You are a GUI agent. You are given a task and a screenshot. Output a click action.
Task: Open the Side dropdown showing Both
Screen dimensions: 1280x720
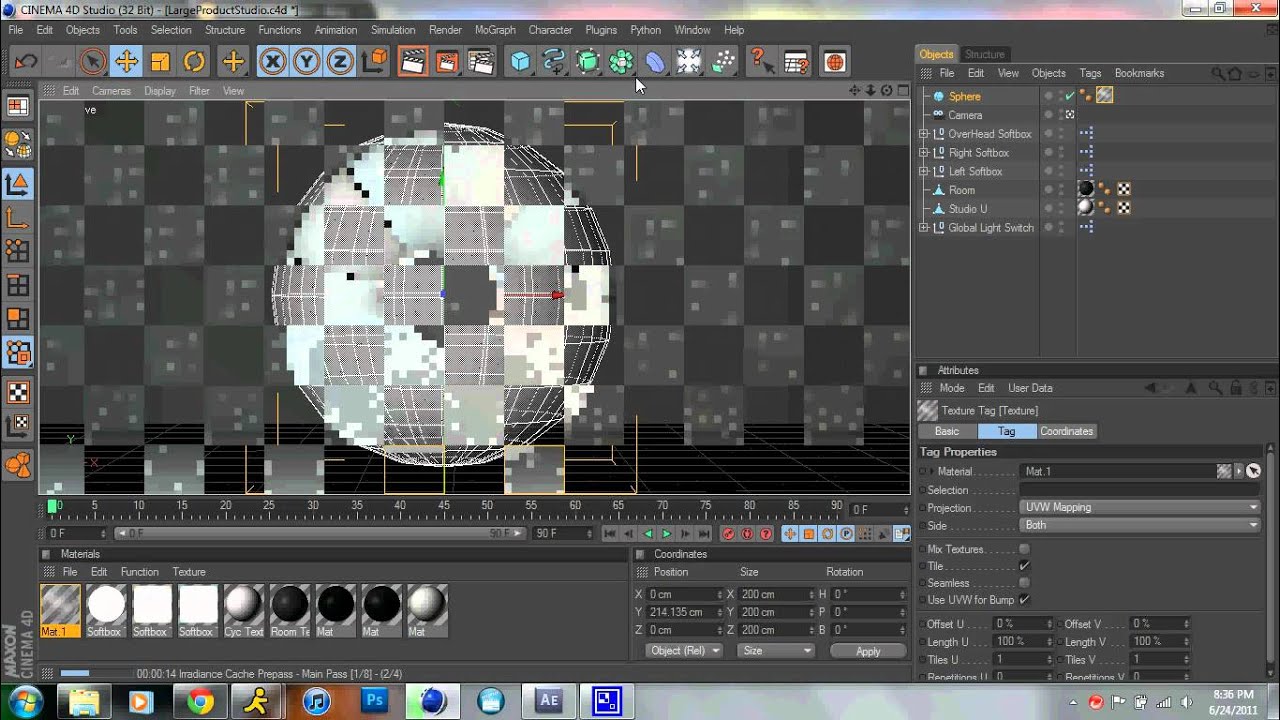pyautogui.click(x=1140, y=525)
